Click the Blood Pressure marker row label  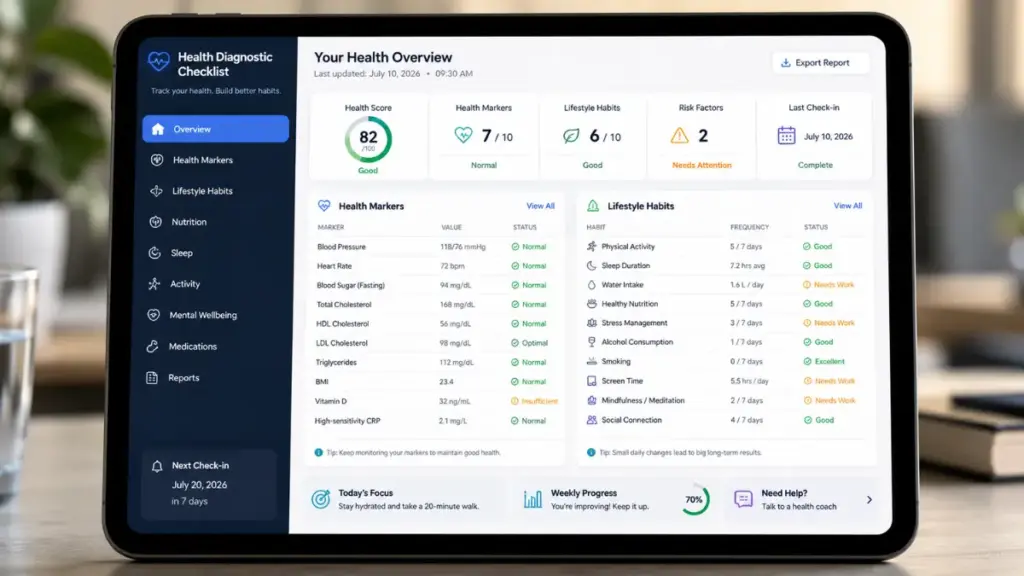pos(342,247)
